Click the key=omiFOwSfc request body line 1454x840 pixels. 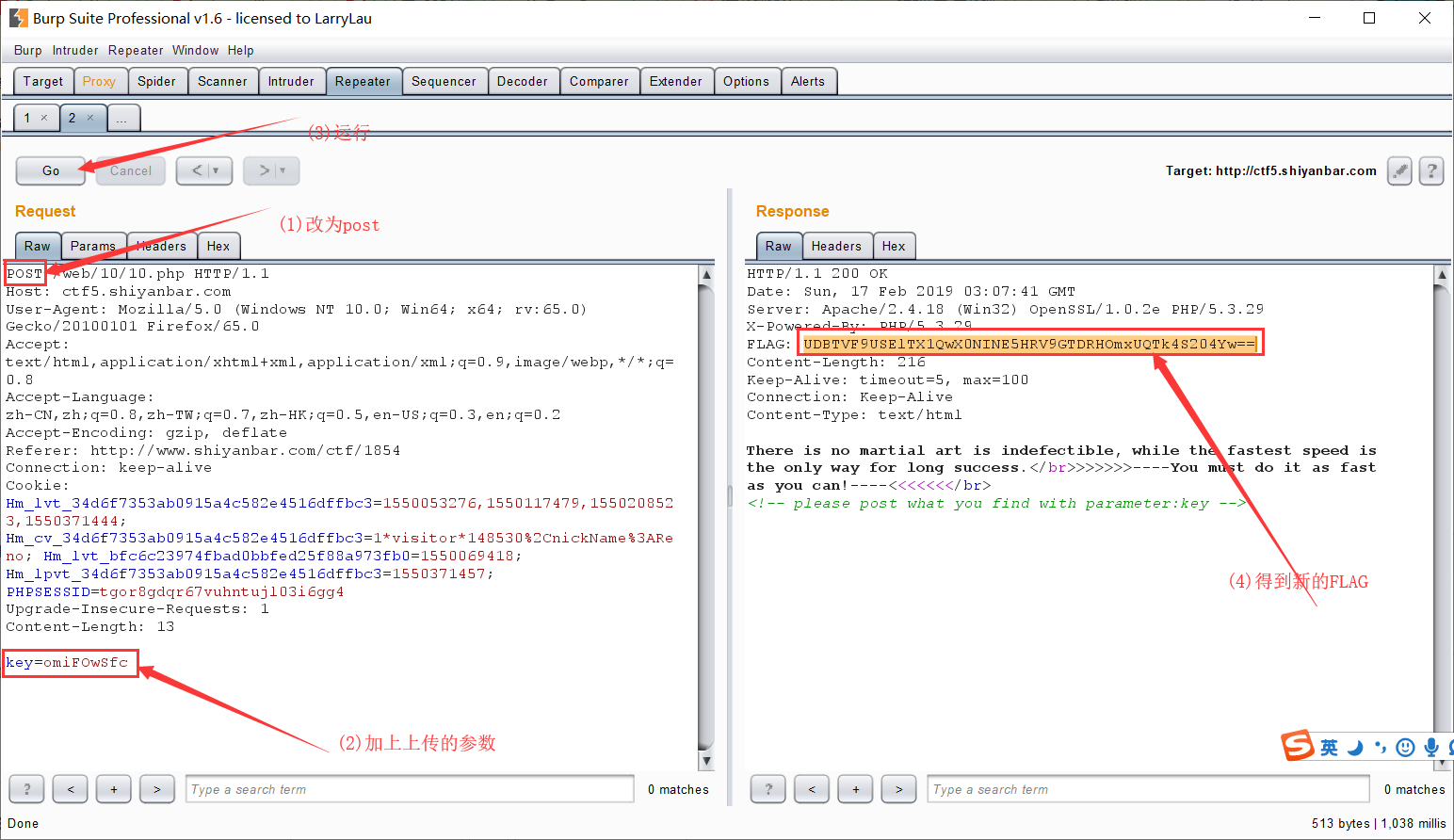click(x=67, y=663)
